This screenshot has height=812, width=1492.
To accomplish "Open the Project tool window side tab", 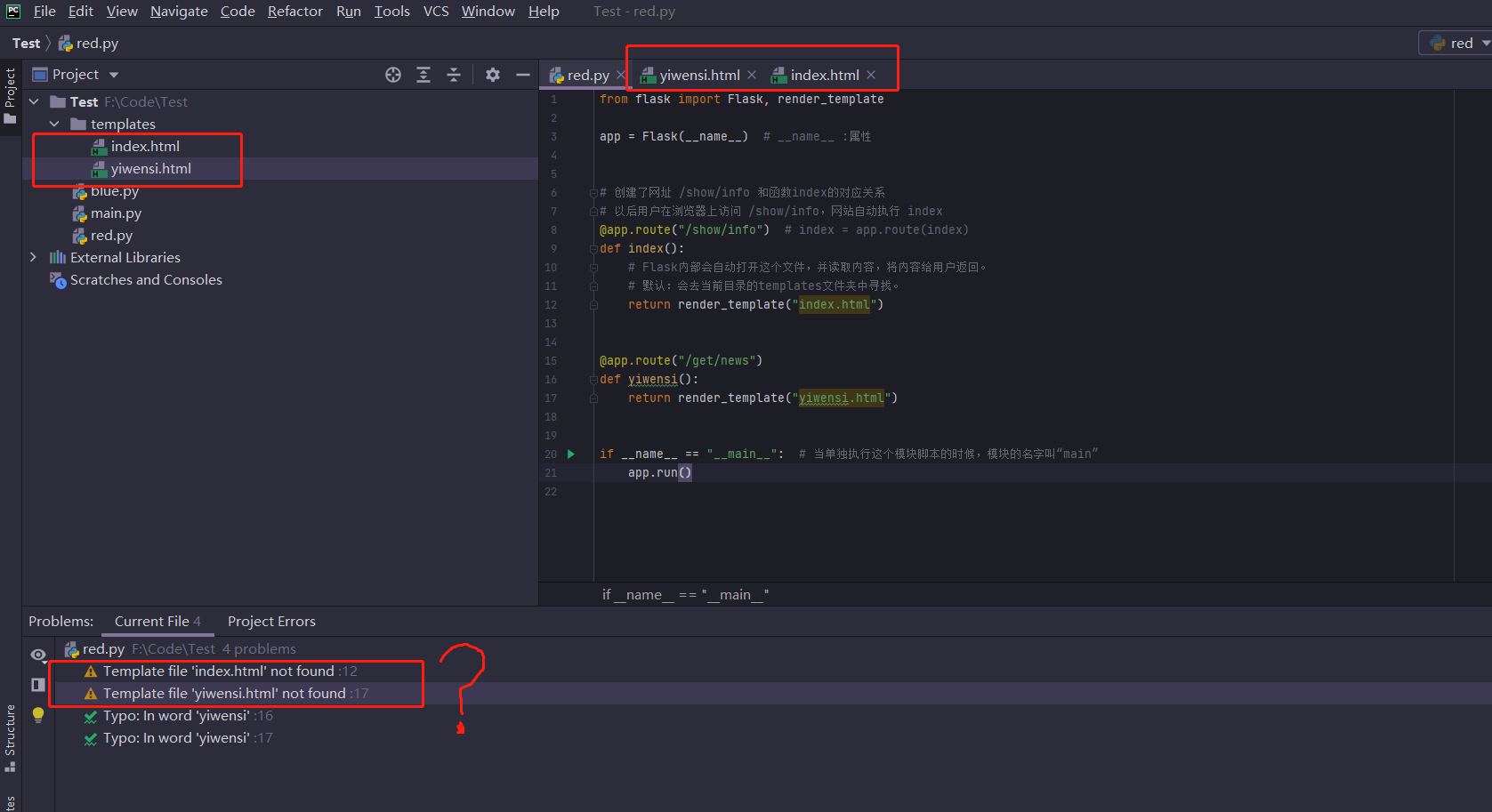I will click(11, 96).
